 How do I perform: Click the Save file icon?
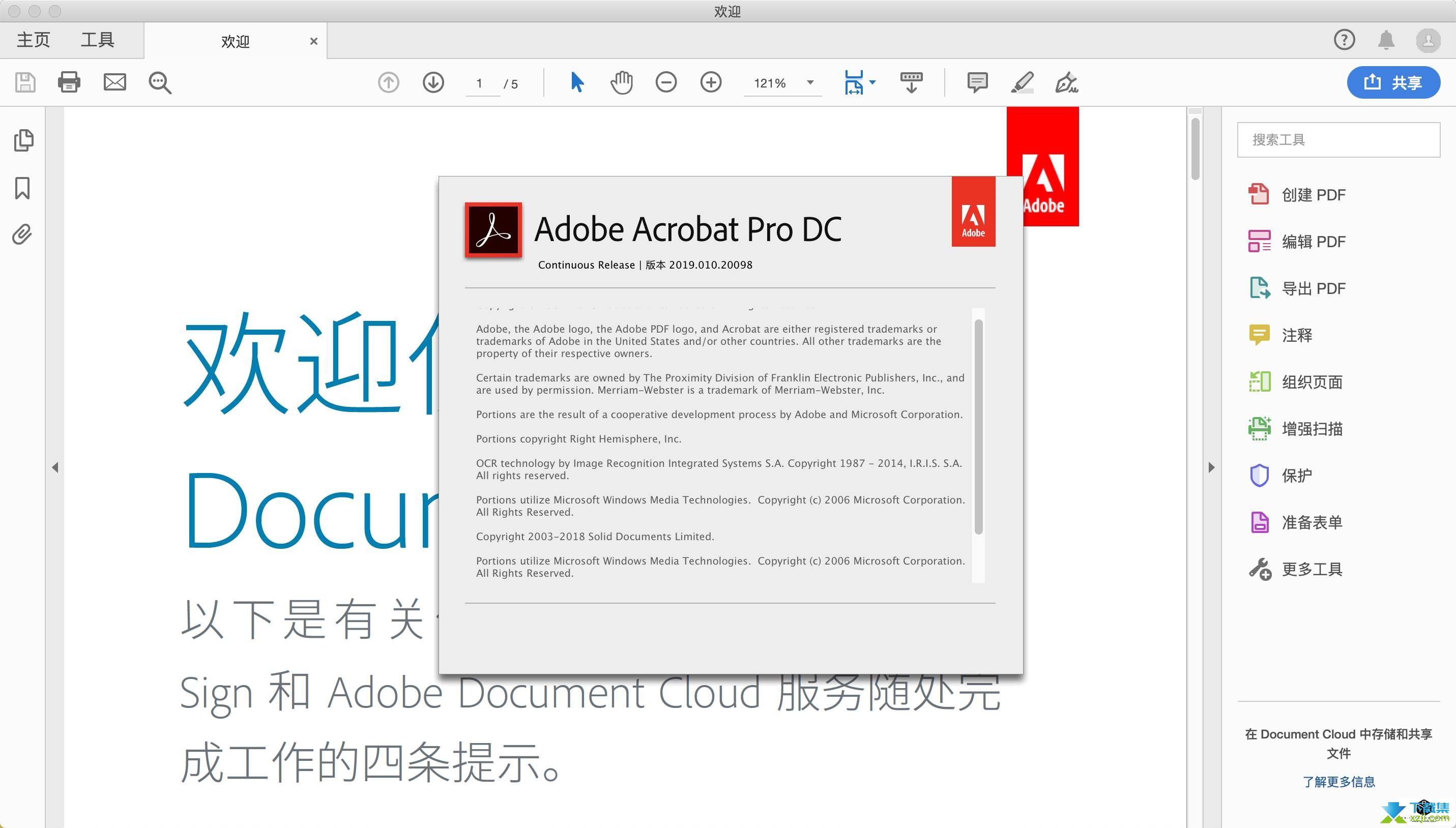pyautogui.click(x=25, y=82)
